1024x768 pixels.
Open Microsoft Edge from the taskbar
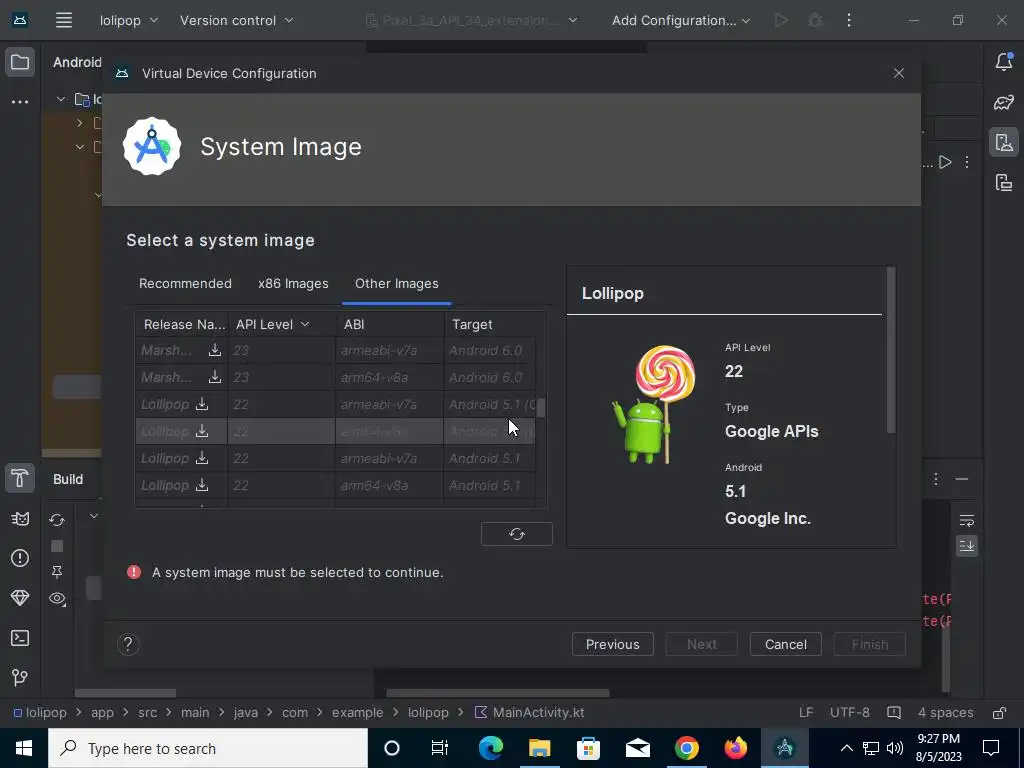tap(491, 748)
